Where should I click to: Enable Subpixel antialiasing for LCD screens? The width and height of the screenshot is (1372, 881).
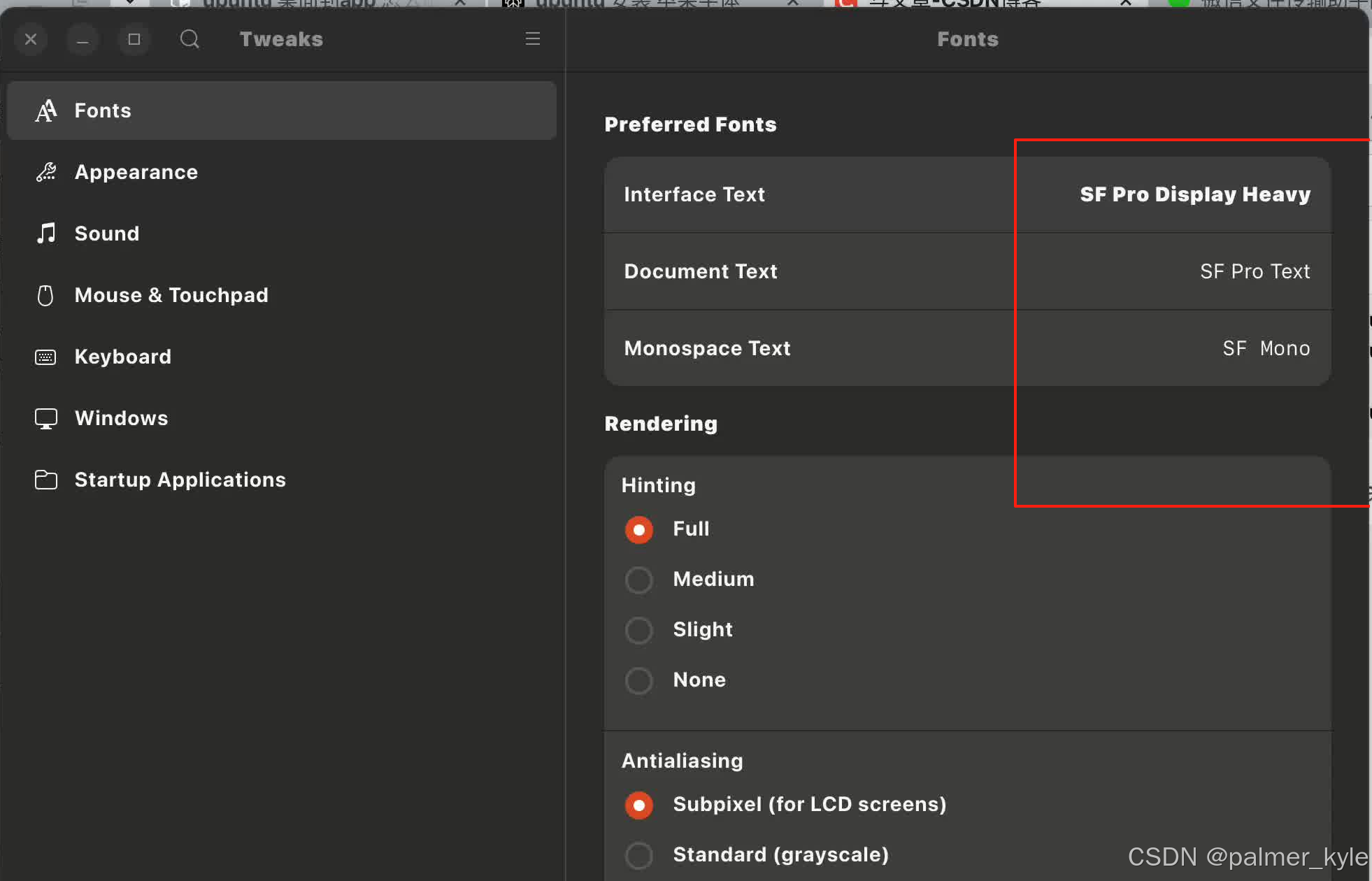(x=639, y=805)
